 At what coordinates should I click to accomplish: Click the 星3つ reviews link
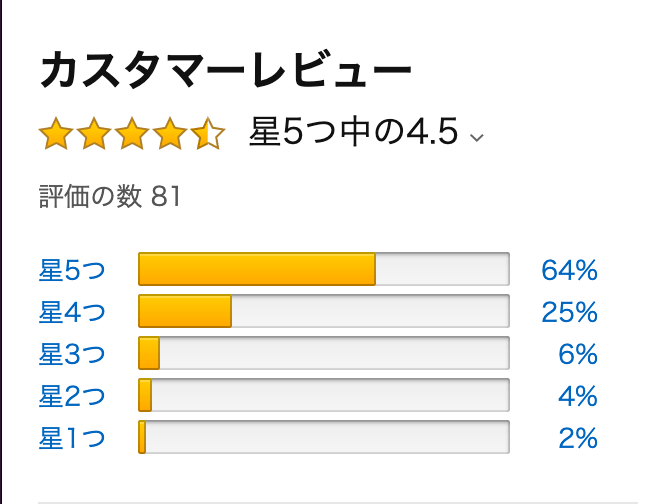72,354
